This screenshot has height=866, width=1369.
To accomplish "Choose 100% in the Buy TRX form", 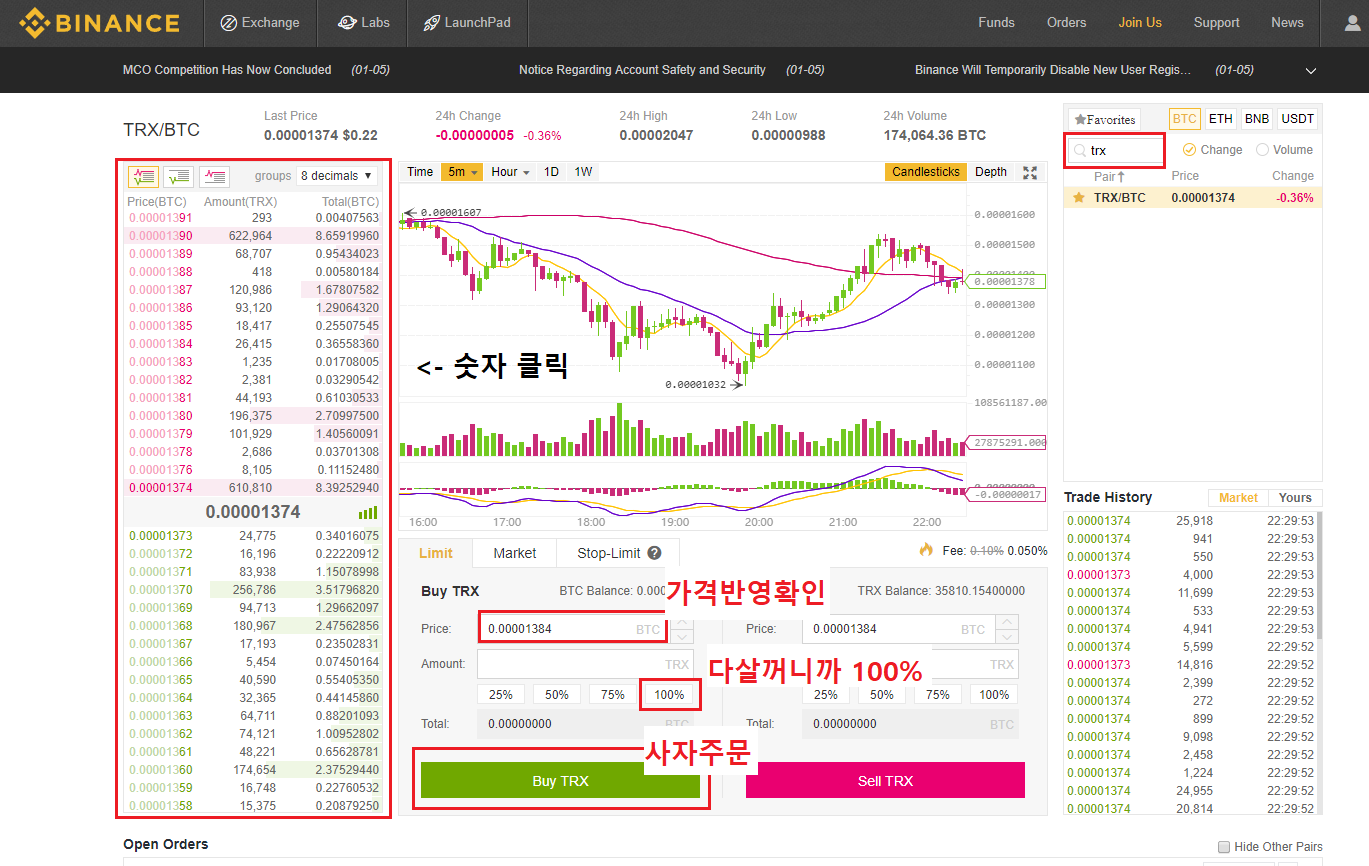I will pos(669,695).
